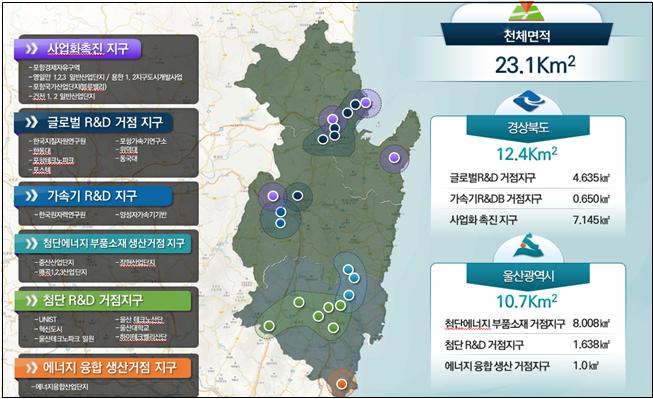Screen dimensions: 653x399
Task: Select the 경상북도 banner
Action: pyautogui.click(x=528, y=127)
